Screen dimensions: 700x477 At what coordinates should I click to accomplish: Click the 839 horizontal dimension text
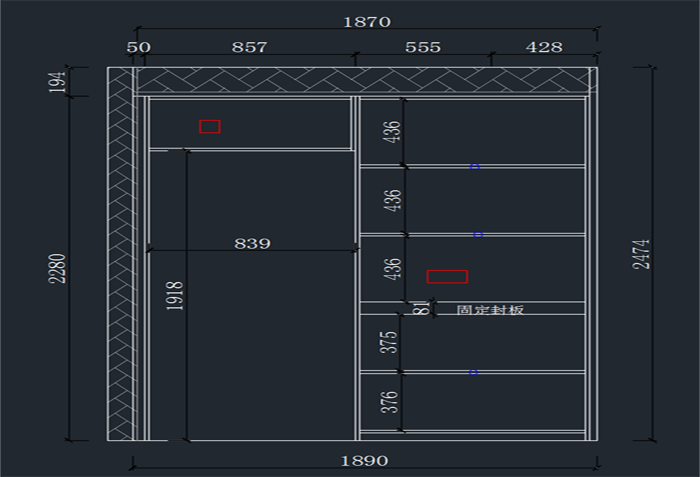tap(252, 243)
